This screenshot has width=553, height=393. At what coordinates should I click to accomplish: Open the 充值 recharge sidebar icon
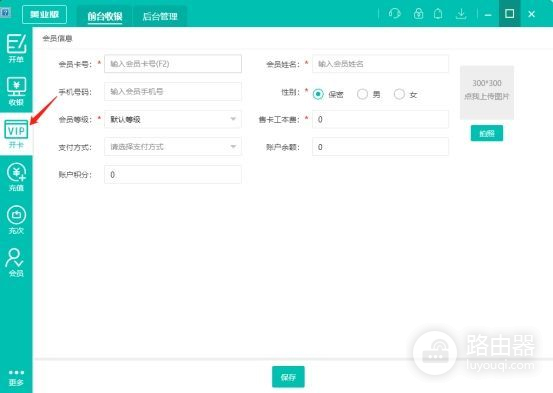coord(16,177)
